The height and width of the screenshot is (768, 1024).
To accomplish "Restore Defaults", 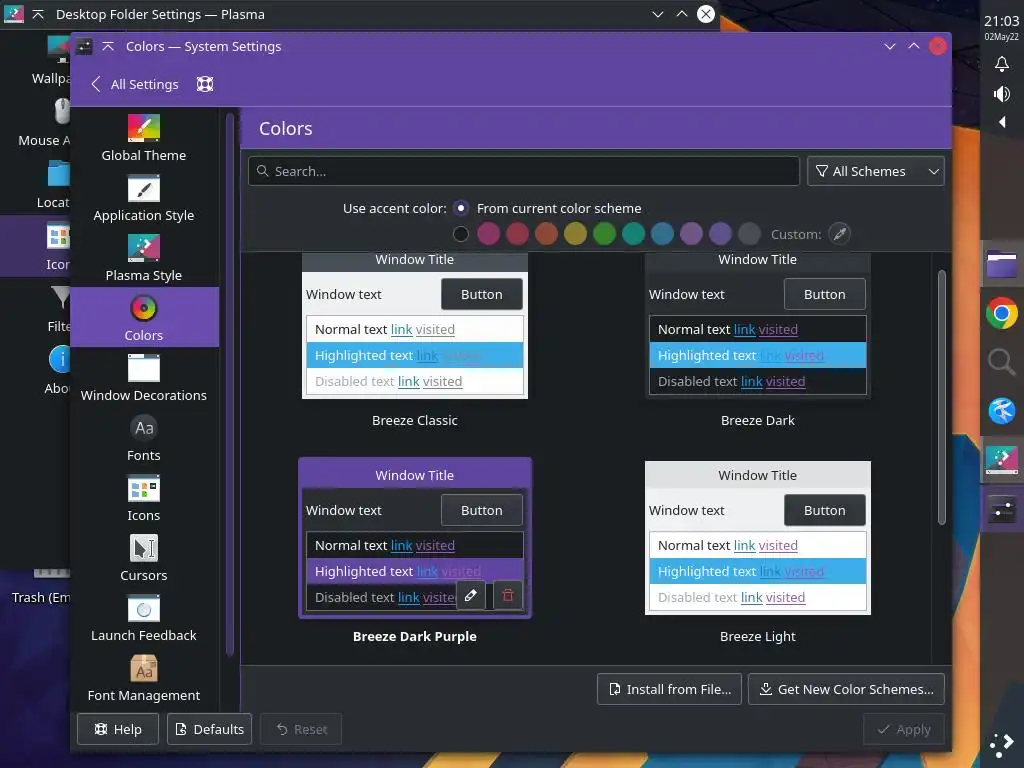I will pos(210,729).
